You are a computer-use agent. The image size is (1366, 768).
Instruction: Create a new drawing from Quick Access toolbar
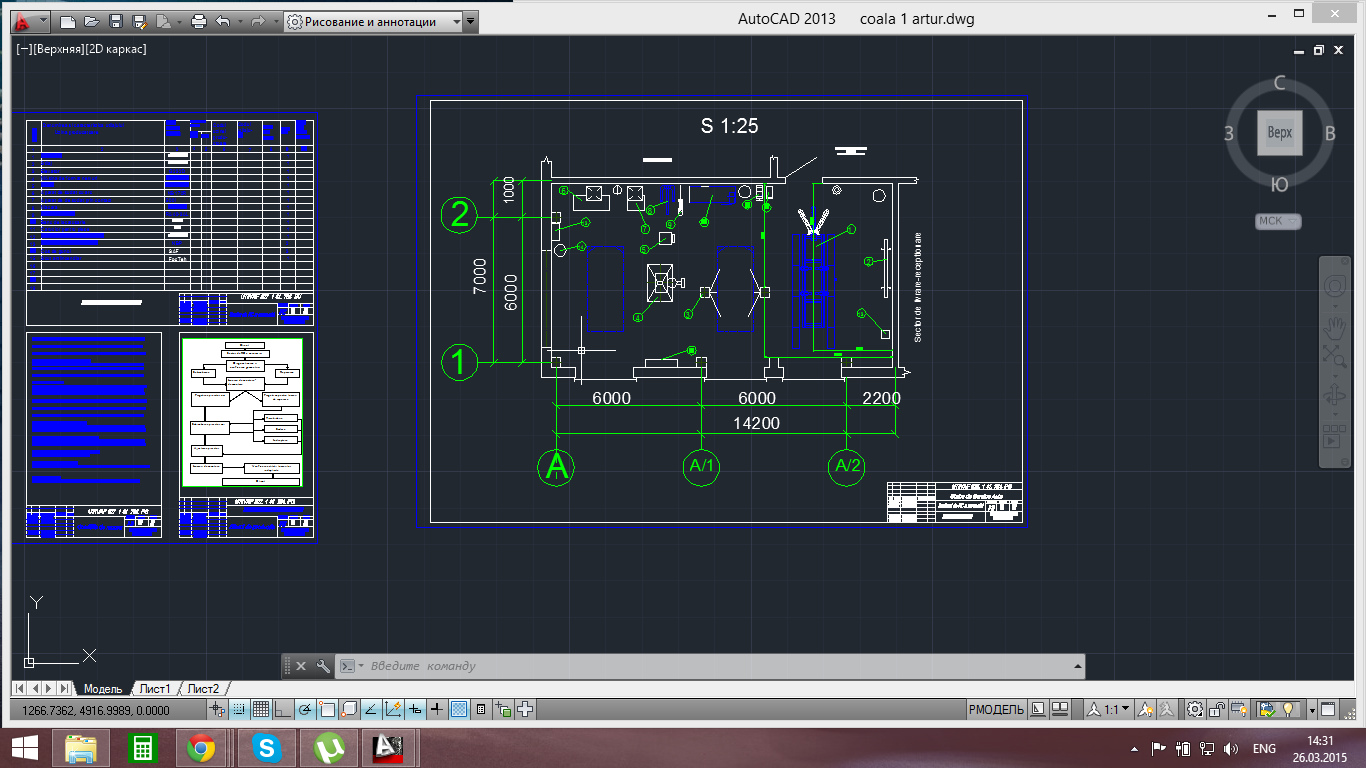67,21
